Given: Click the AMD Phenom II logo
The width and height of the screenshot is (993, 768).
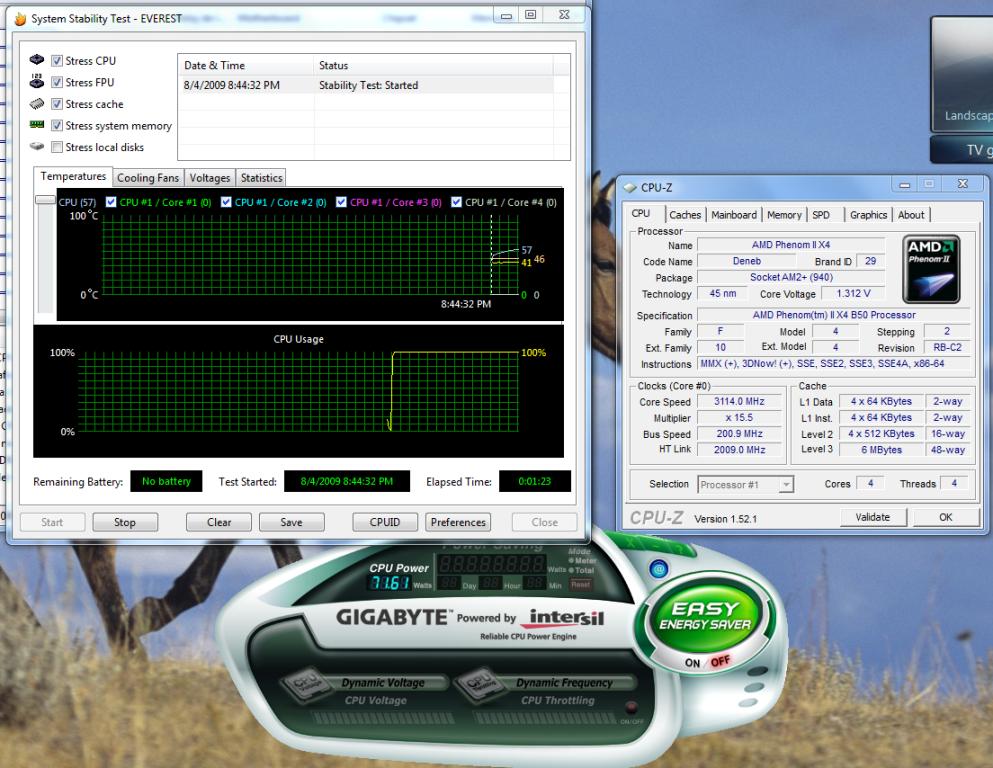Looking at the screenshot, I should [x=930, y=269].
